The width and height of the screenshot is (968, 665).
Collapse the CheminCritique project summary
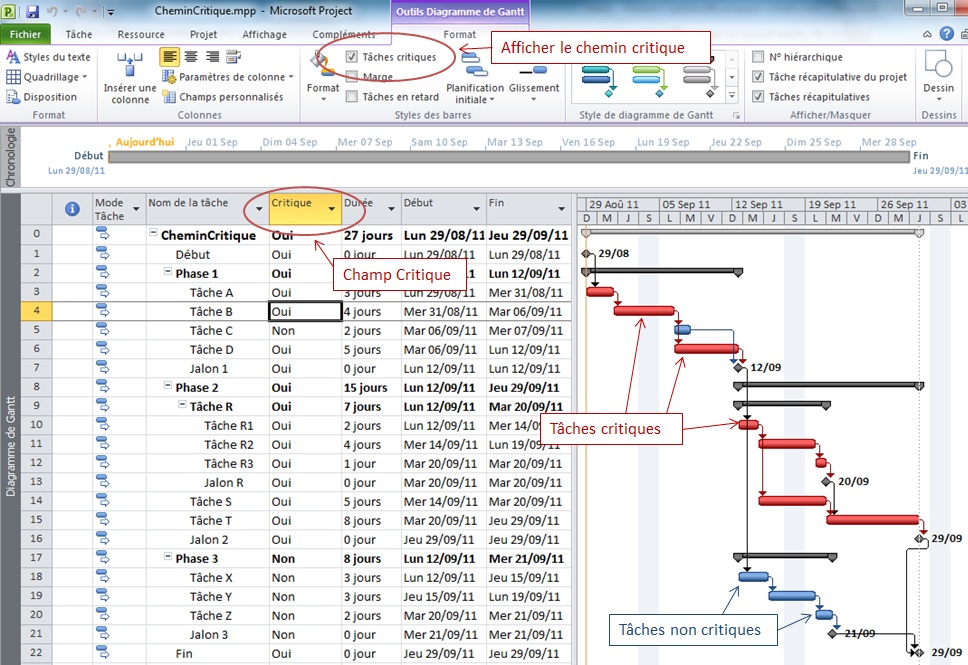pyautogui.click(x=153, y=233)
